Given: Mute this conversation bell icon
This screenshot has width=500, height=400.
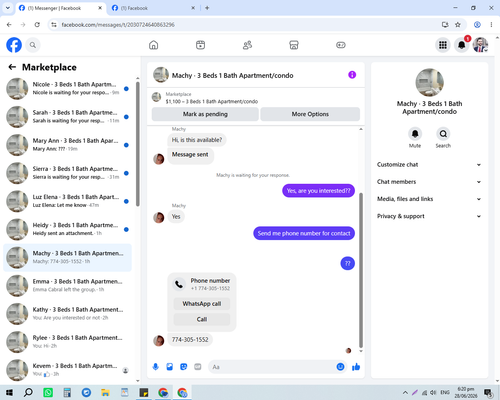Looking at the screenshot, I should [415, 134].
